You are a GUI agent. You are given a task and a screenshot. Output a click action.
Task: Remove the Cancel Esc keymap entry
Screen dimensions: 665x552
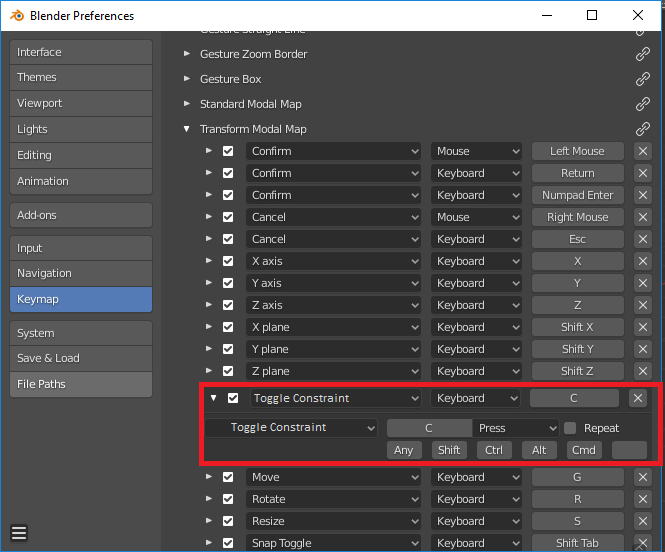pyautogui.click(x=643, y=239)
